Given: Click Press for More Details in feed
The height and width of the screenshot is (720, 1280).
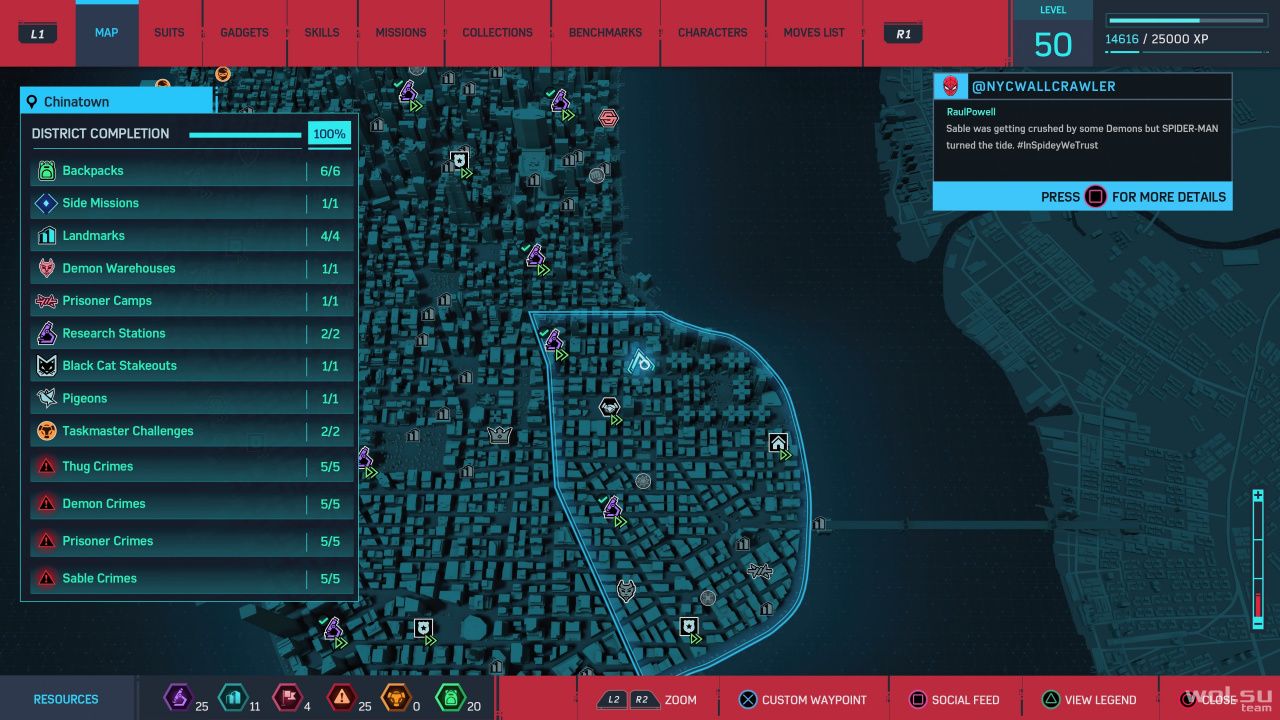Looking at the screenshot, I should [x=1083, y=197].
